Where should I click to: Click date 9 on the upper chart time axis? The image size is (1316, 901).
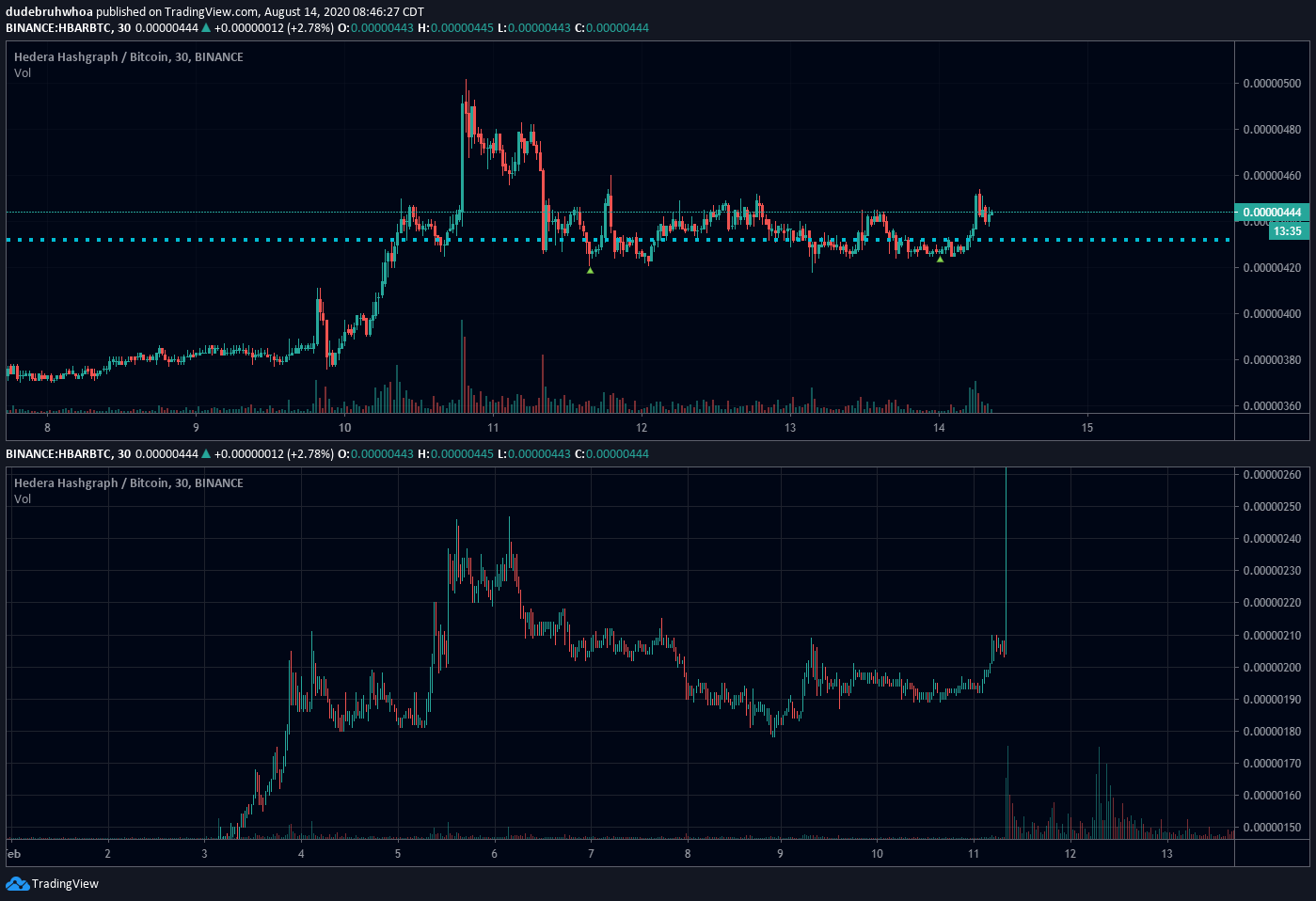tap(197, 428)
